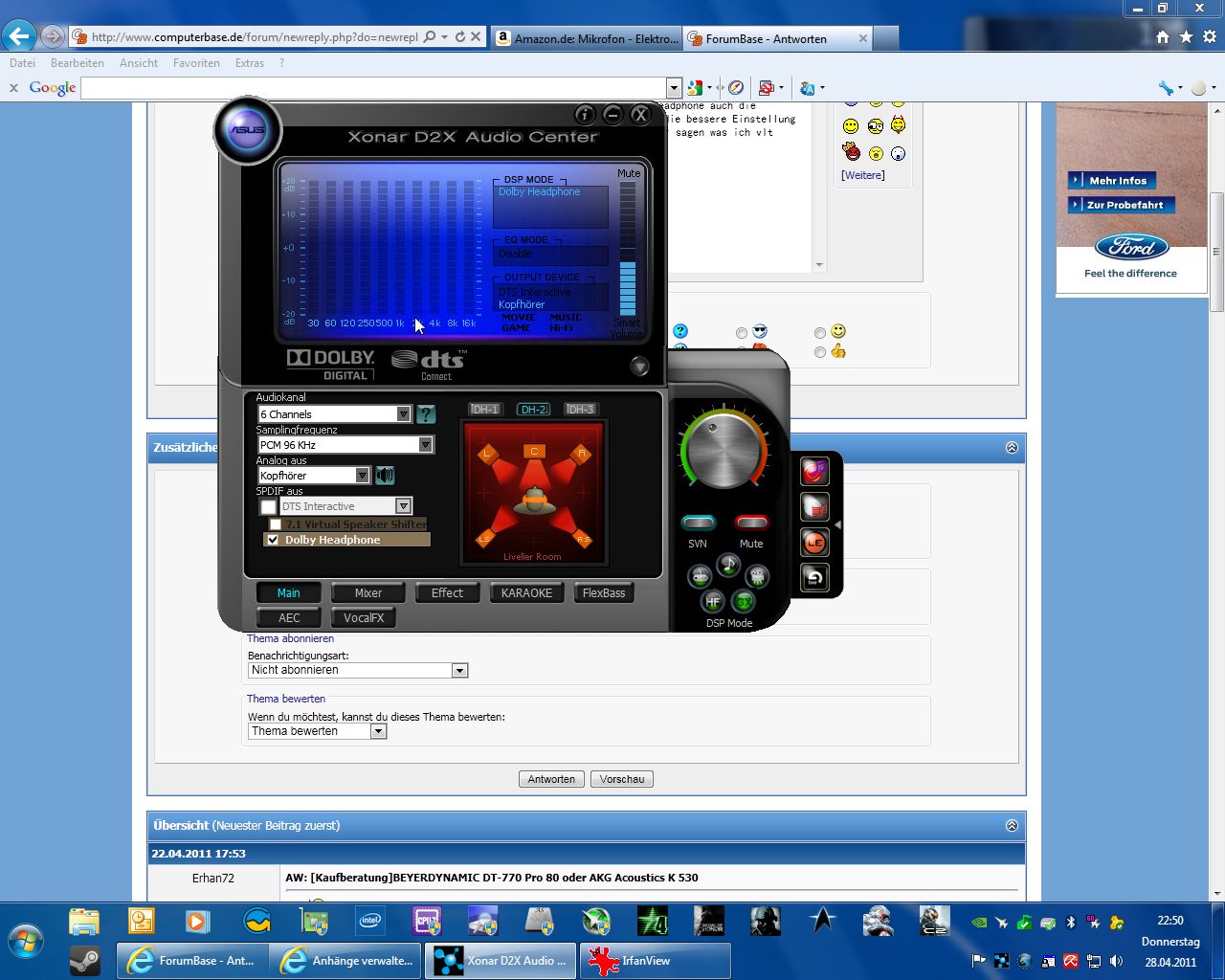Click the Google toolbar wrench settings icon
This screenshot has width=1225, height=980.
pyautogui.click(x=1166, y=88)
